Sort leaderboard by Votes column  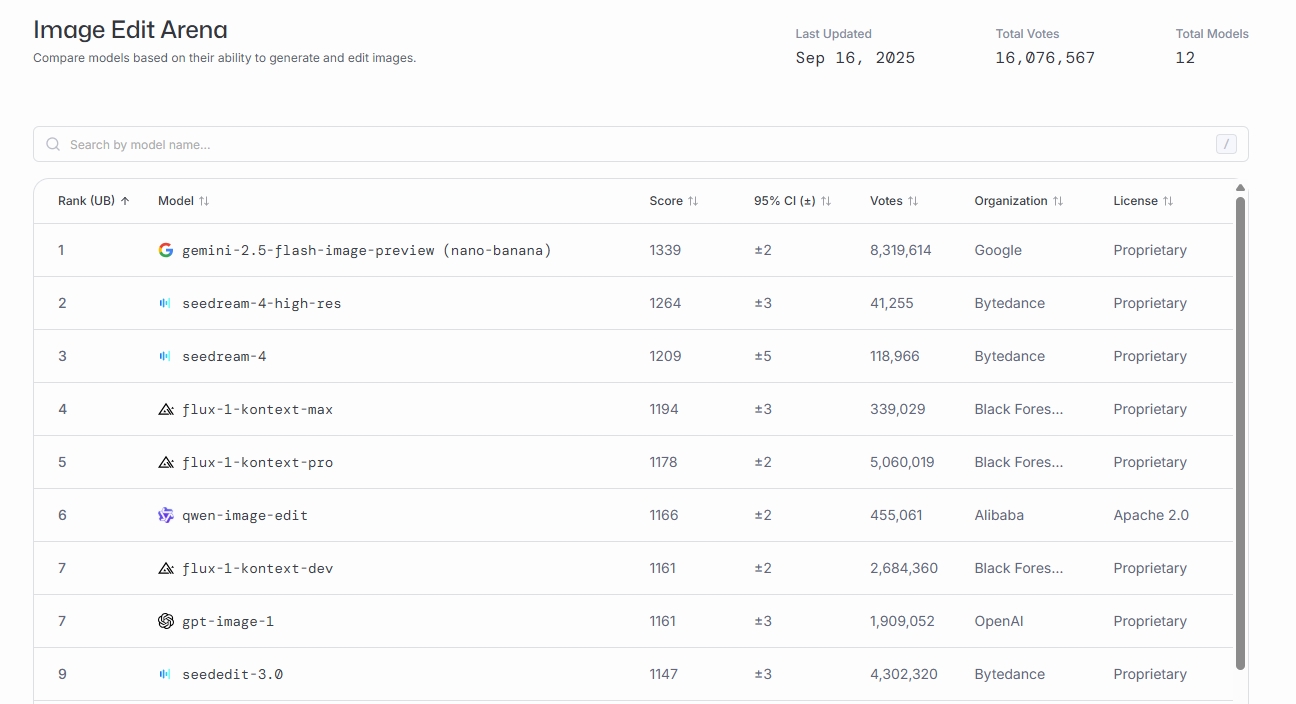[893, 201]
